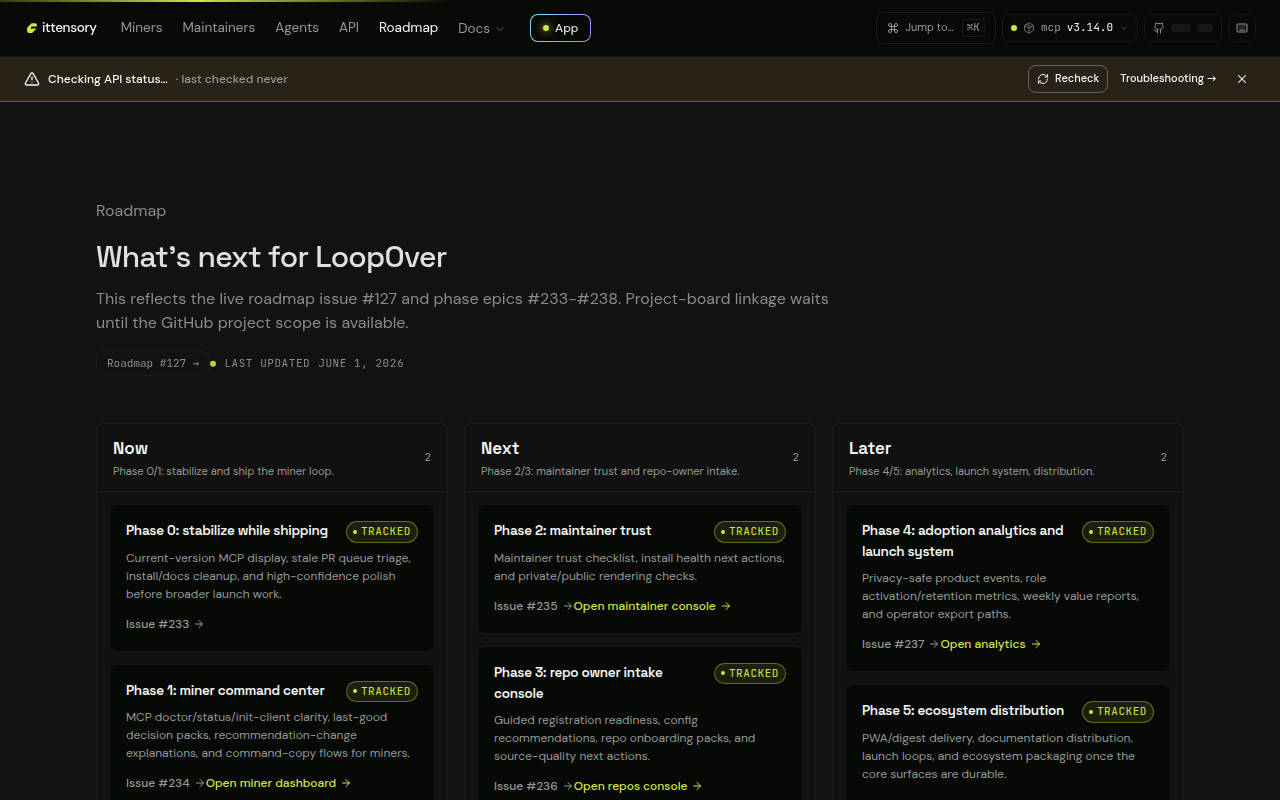1280x800 pixels.
Task: Go to the Maintainers nav item
Action: click(218, 28)
